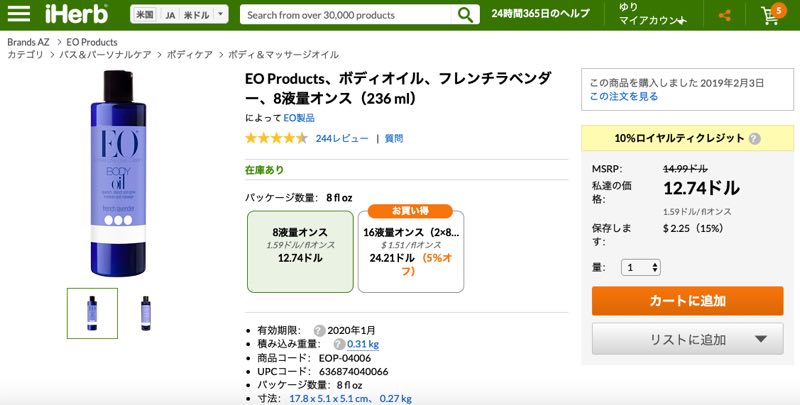Click the search products input field
Image resolution: width=800 pixels, height=405 pixels.
coord(346,15)
